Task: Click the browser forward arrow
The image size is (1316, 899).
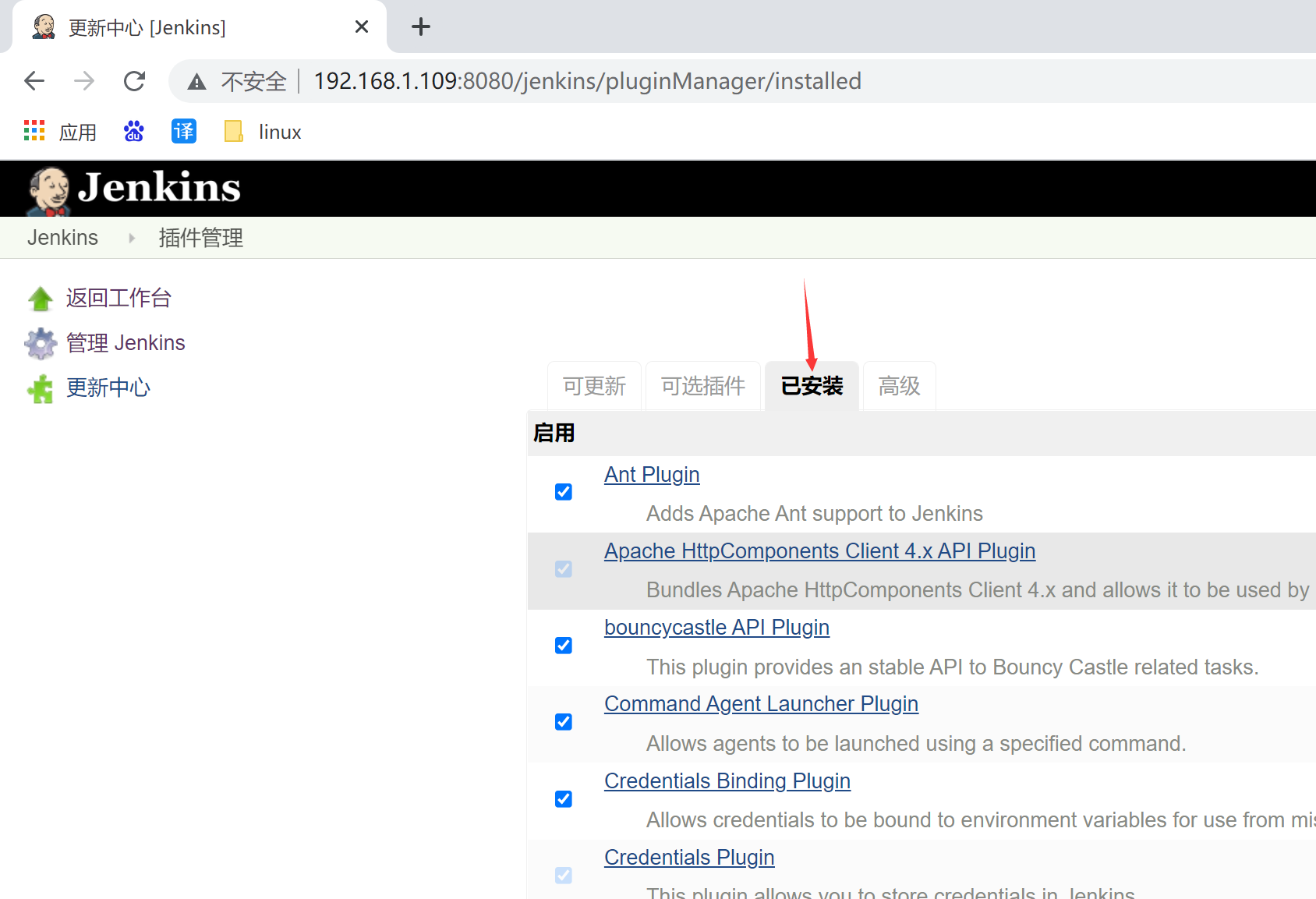Action: 84,80
